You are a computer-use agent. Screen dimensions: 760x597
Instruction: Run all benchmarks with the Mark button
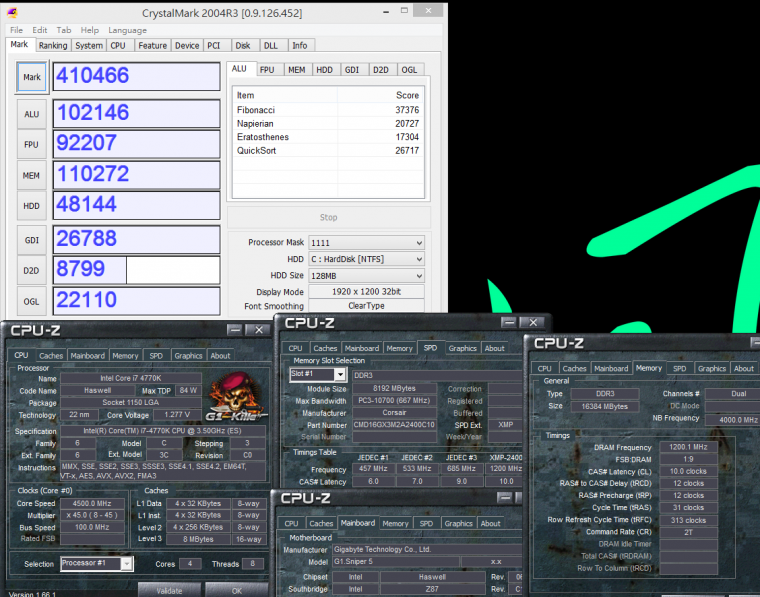(32, 77)
